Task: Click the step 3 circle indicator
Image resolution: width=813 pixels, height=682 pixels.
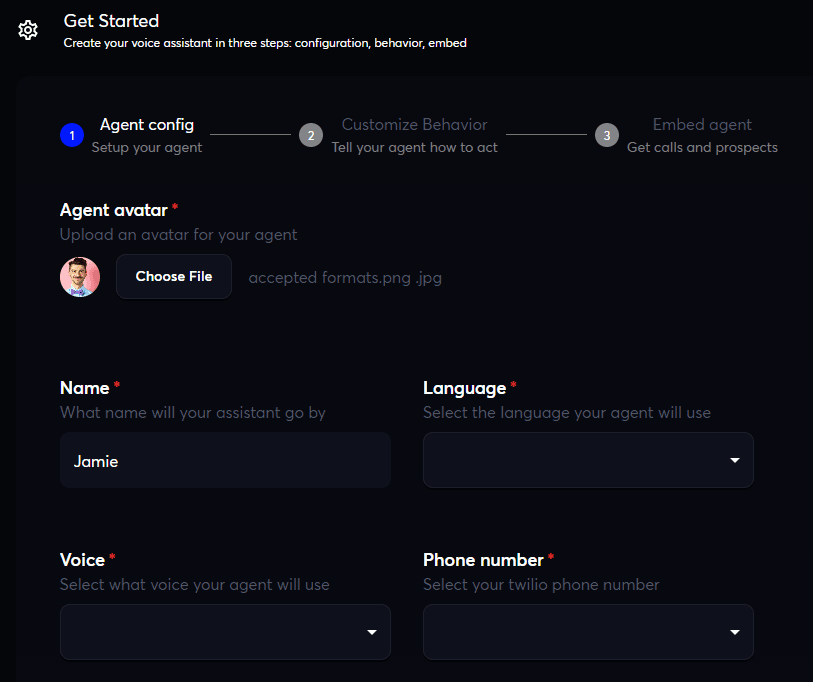Action: (x=606, y=135)
